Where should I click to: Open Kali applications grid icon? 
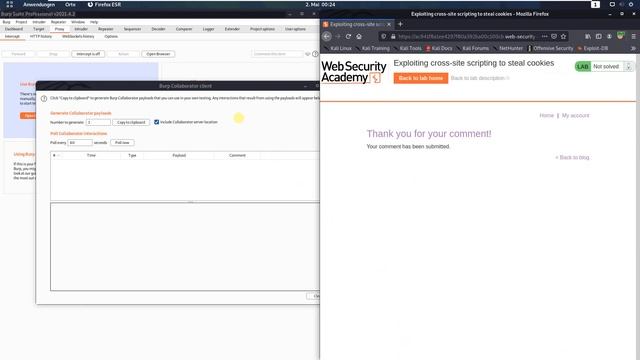9,4
